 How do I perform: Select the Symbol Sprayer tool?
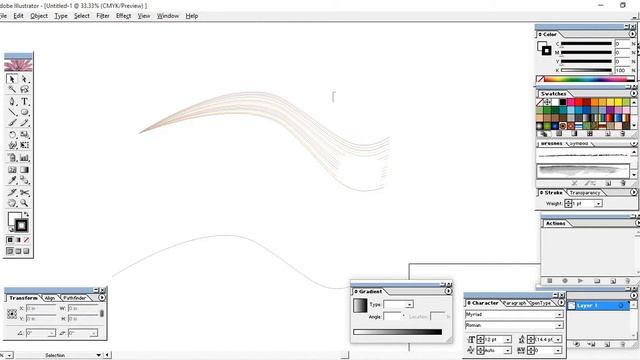pyautogui.click(x=12, y=158)
